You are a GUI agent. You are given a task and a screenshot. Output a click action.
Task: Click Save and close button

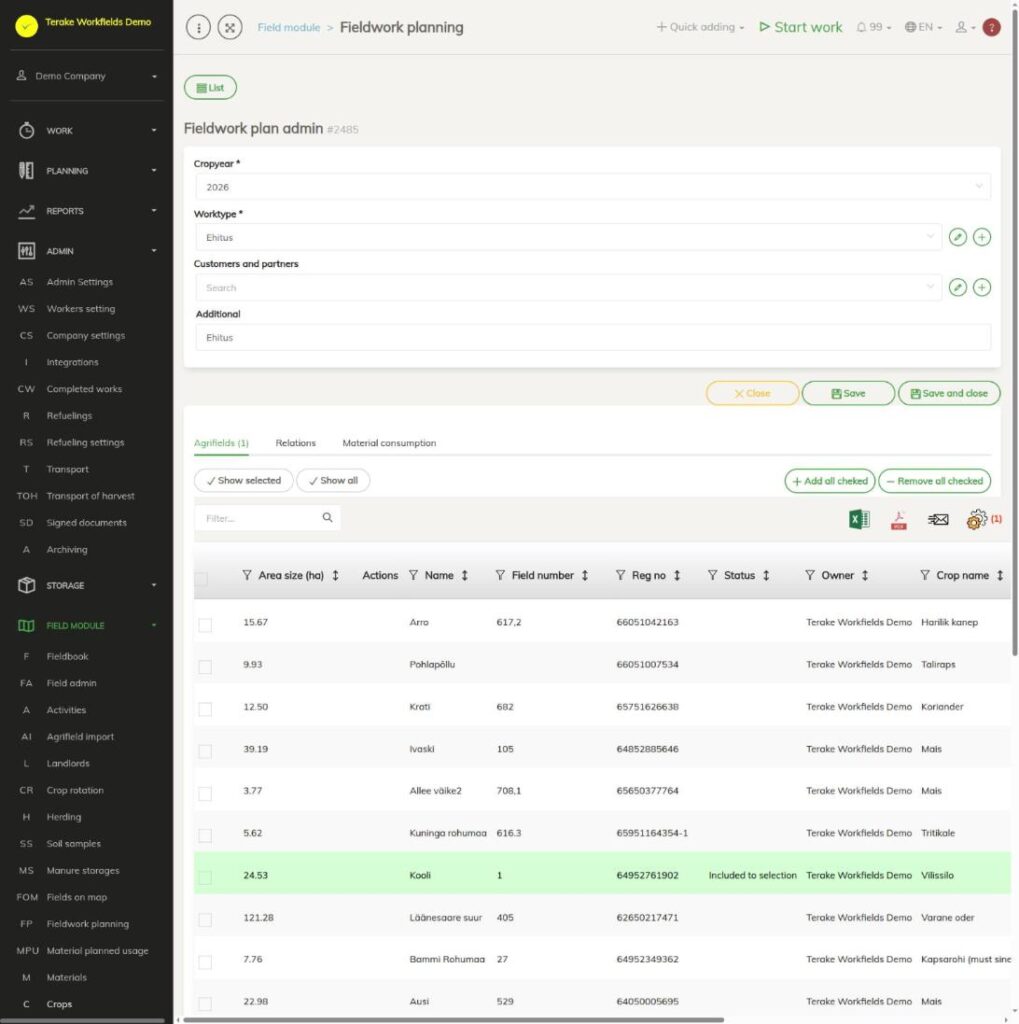coord(949,393)
